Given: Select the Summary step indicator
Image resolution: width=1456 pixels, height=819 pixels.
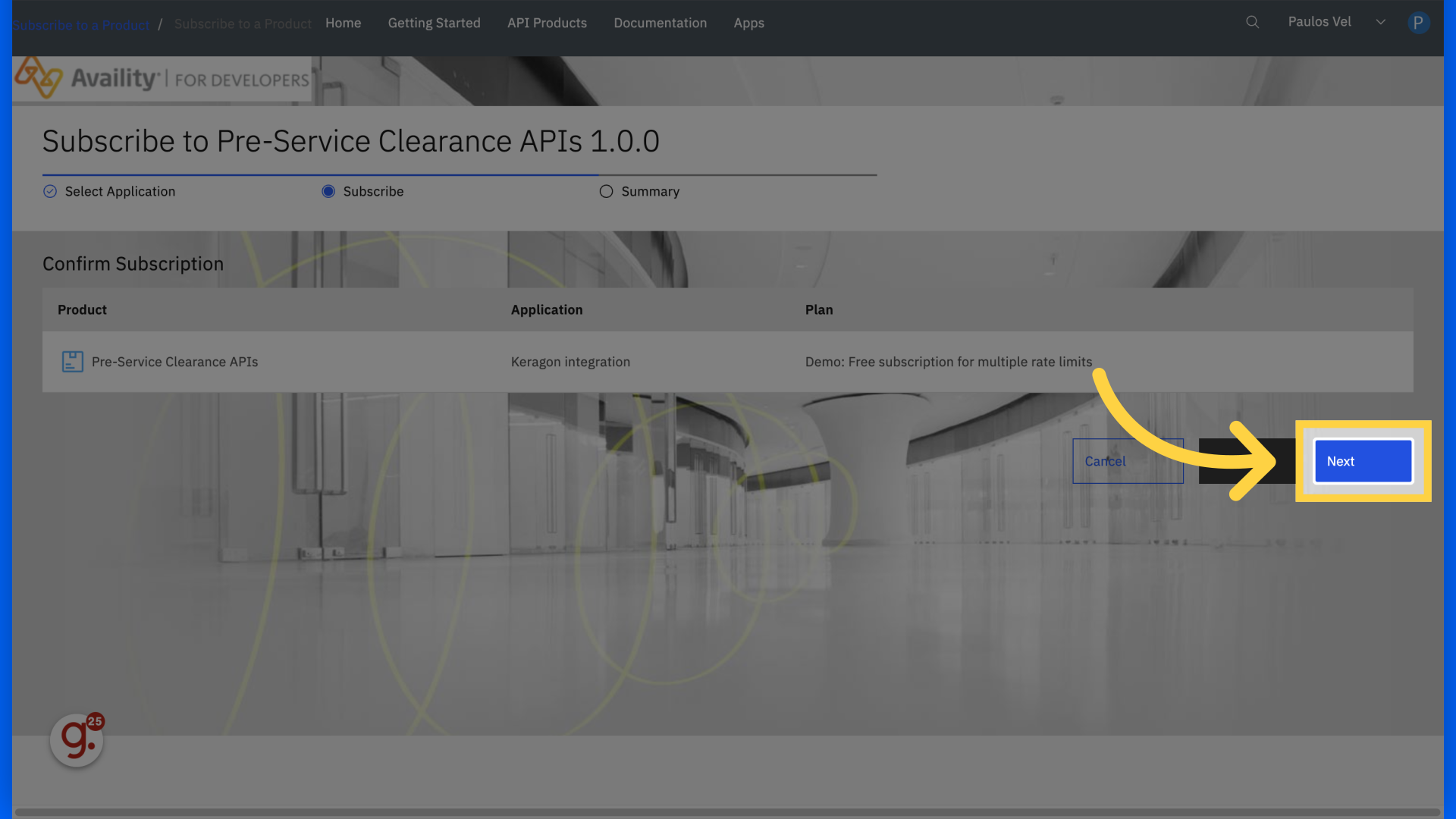Looking at the screenshot, I should 606,191.
